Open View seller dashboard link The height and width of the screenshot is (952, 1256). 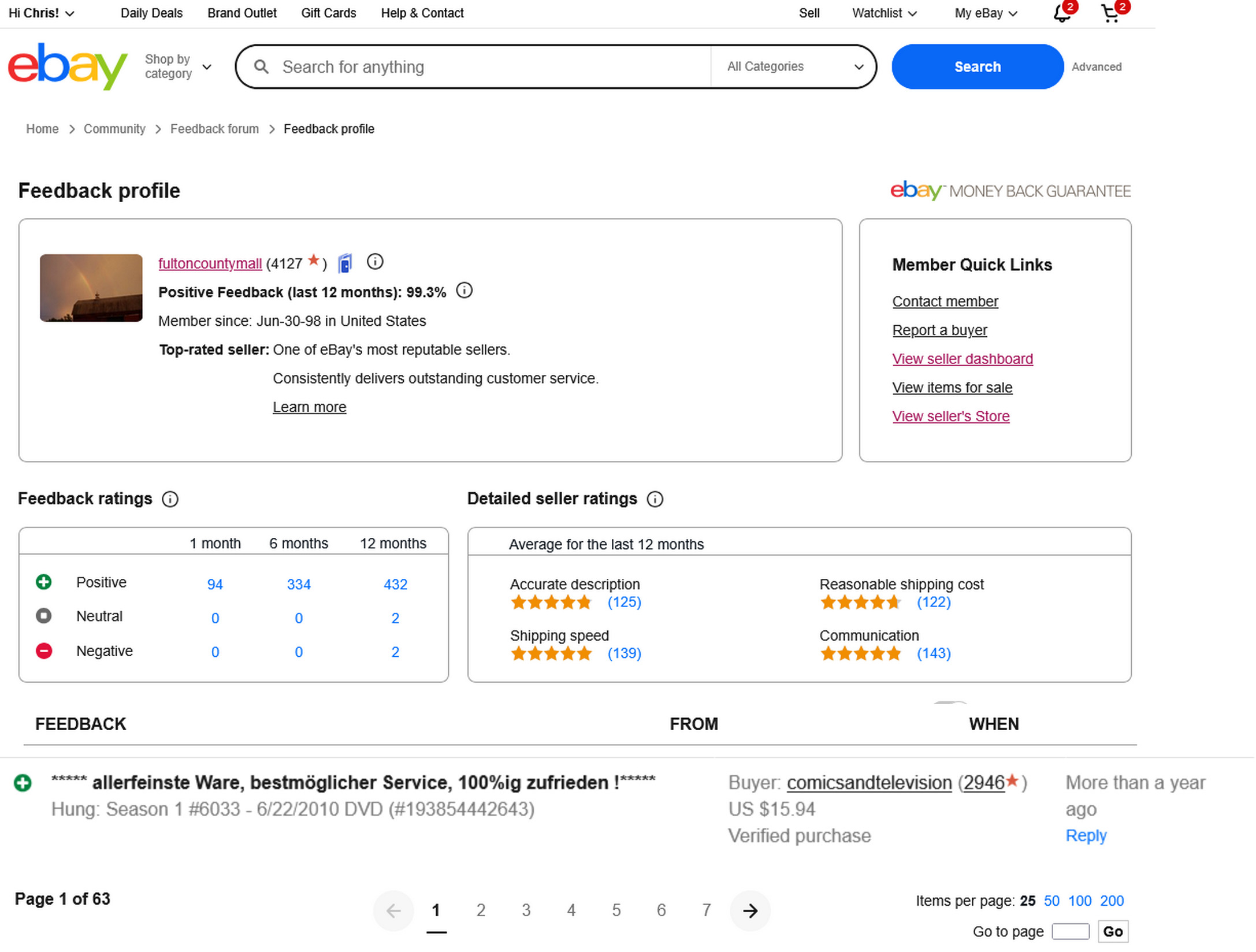962,359
